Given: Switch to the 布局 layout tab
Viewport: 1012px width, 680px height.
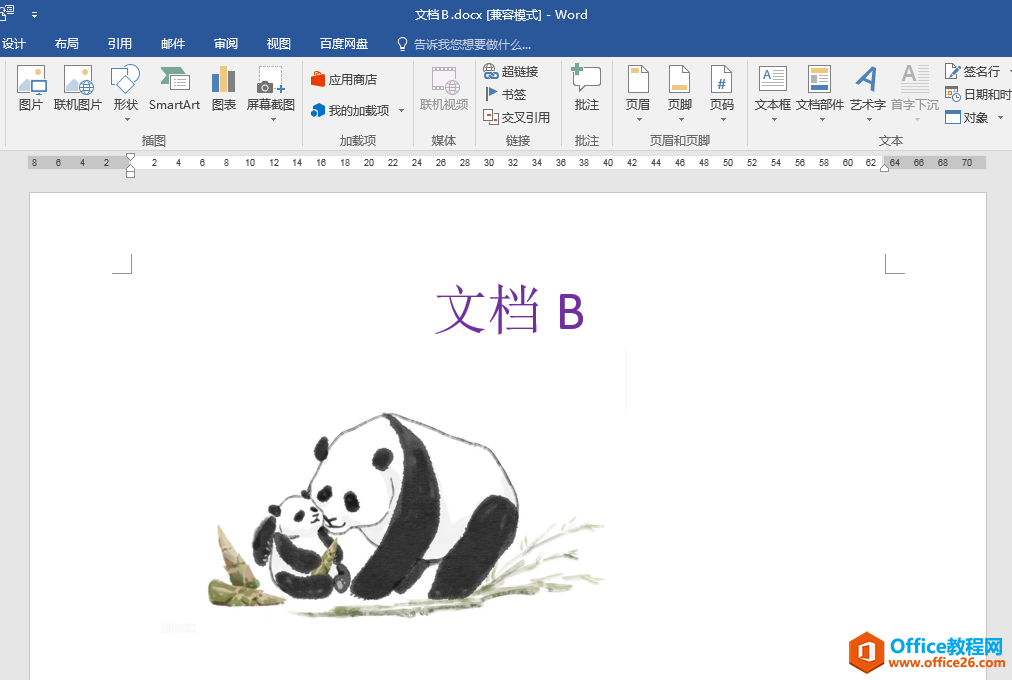Looking at the screenshot, I should (66, 44).
